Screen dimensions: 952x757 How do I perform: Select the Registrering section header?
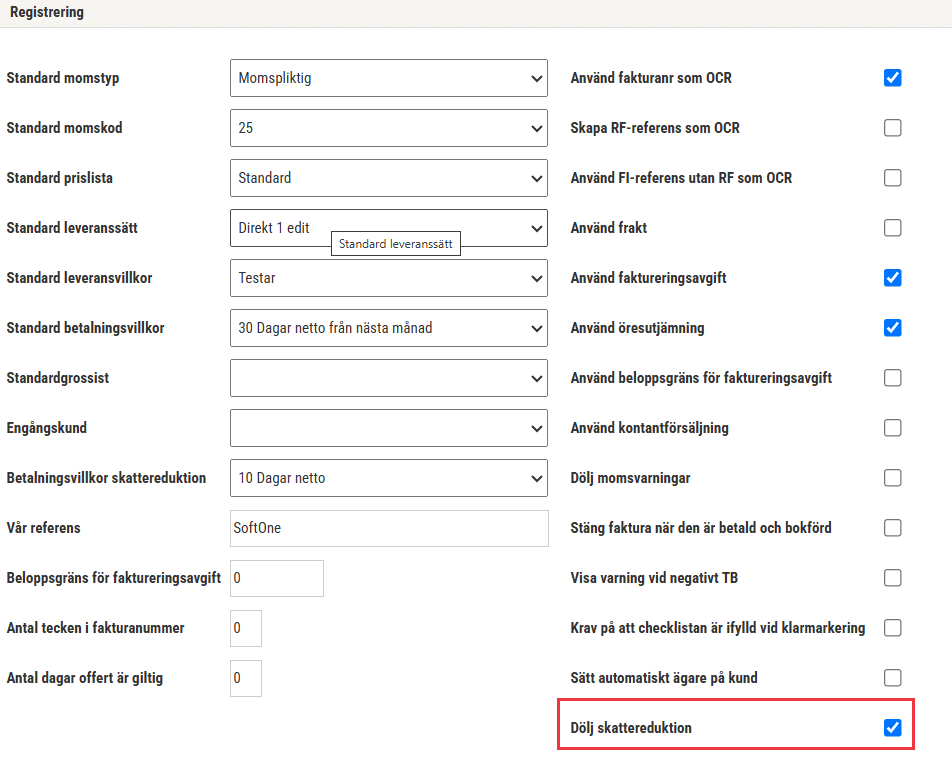point(47,12)
